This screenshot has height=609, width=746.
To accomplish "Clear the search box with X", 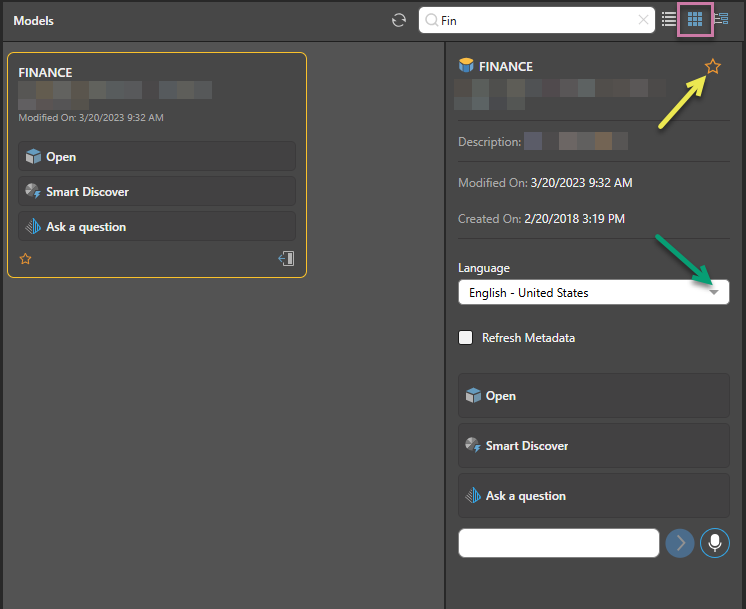I will click(643, 20).
